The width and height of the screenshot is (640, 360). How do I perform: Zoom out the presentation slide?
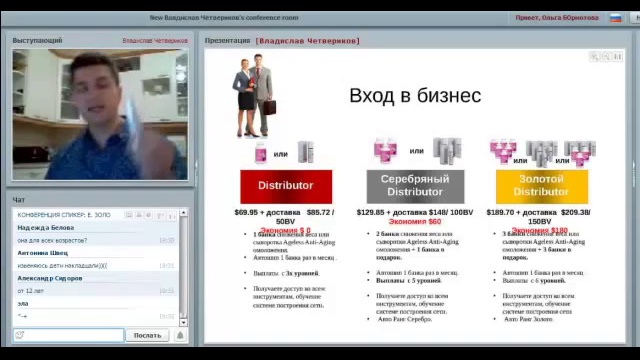tap(606, 57)
